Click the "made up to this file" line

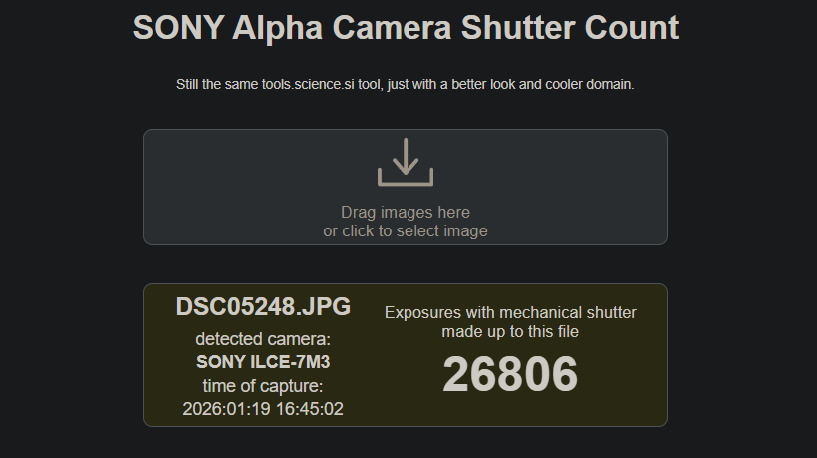(x=510, y=332)
